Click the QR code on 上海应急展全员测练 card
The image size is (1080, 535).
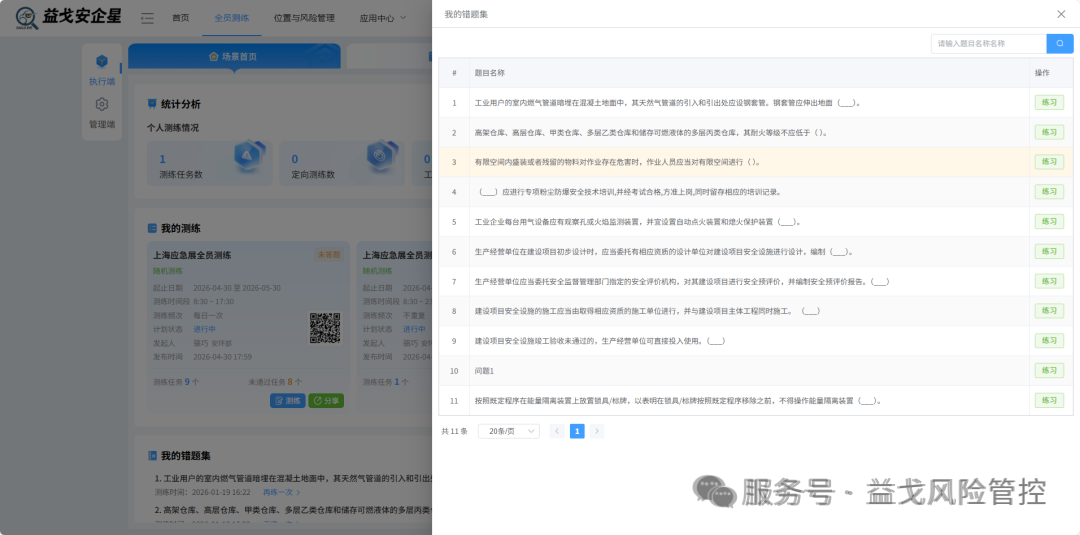pyautogui.click(x=324, y=328)
